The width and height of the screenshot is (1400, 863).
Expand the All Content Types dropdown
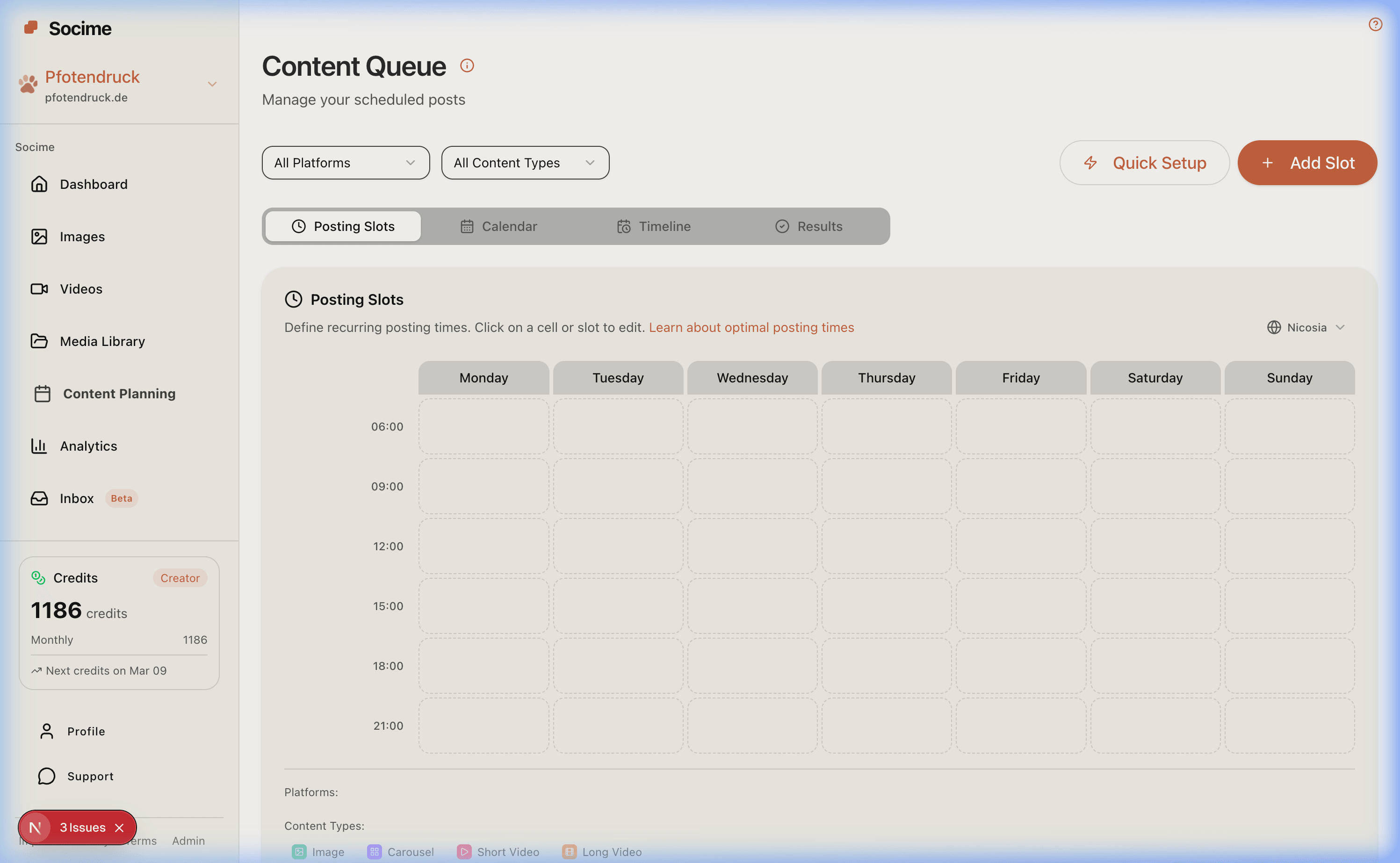(525, 163)
